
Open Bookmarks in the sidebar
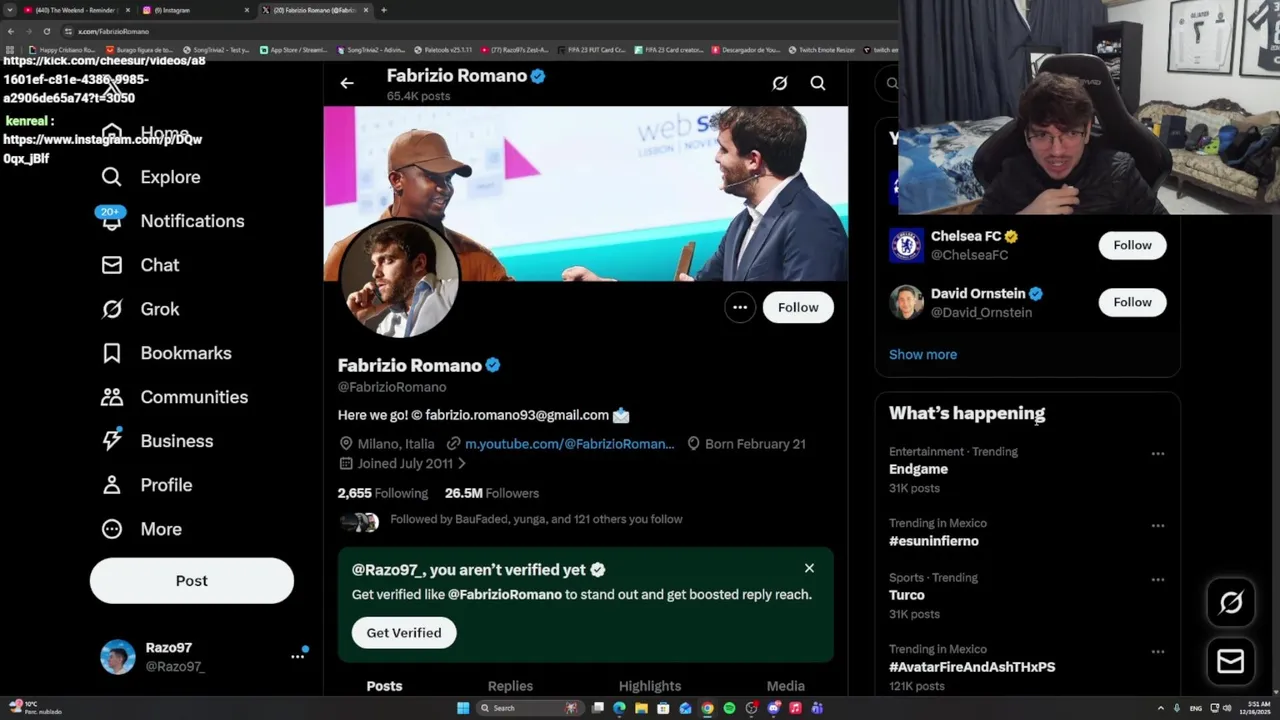(x=166, y=353)
